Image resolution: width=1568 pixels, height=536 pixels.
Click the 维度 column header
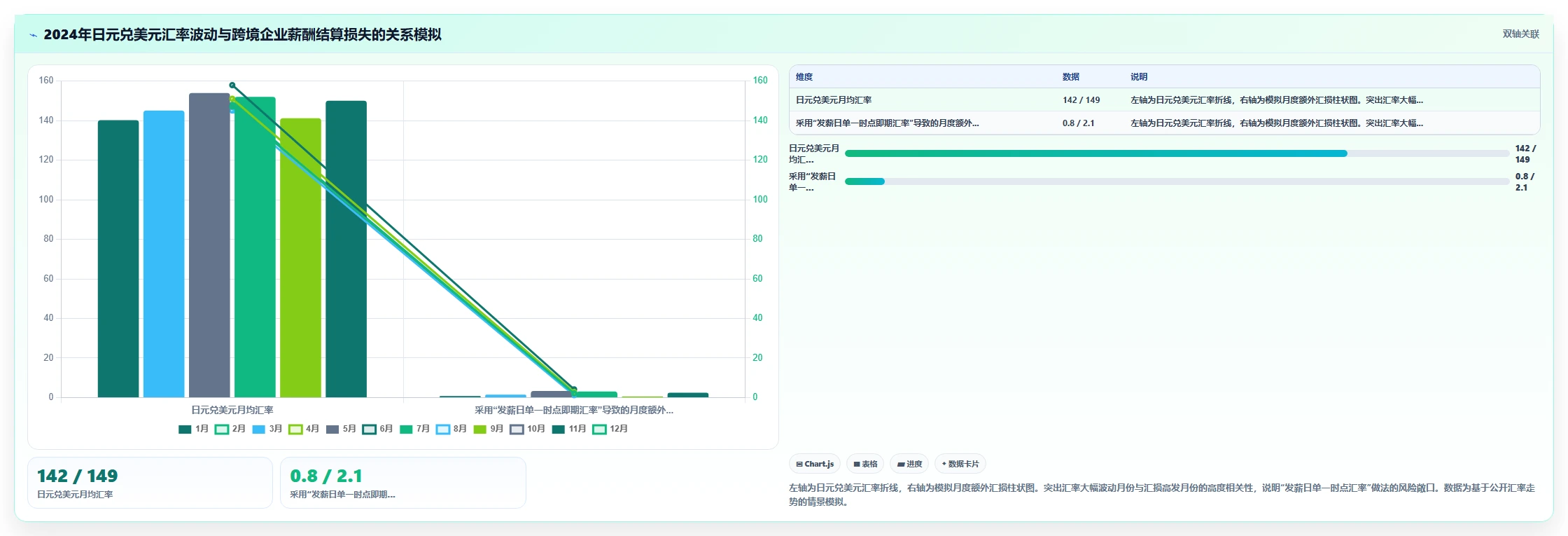click(x=804, y=77)
